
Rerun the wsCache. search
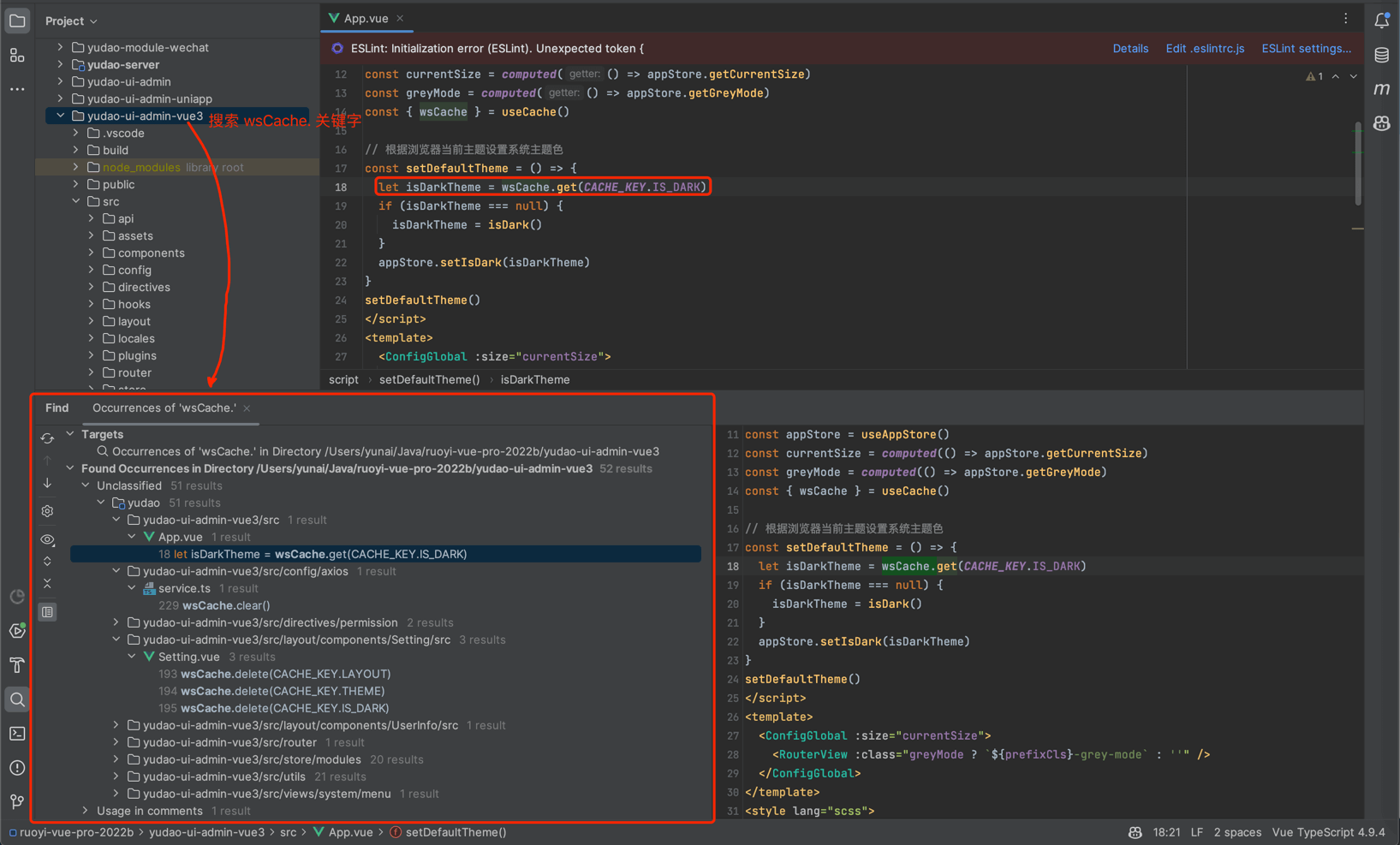(x=47, y=438)
